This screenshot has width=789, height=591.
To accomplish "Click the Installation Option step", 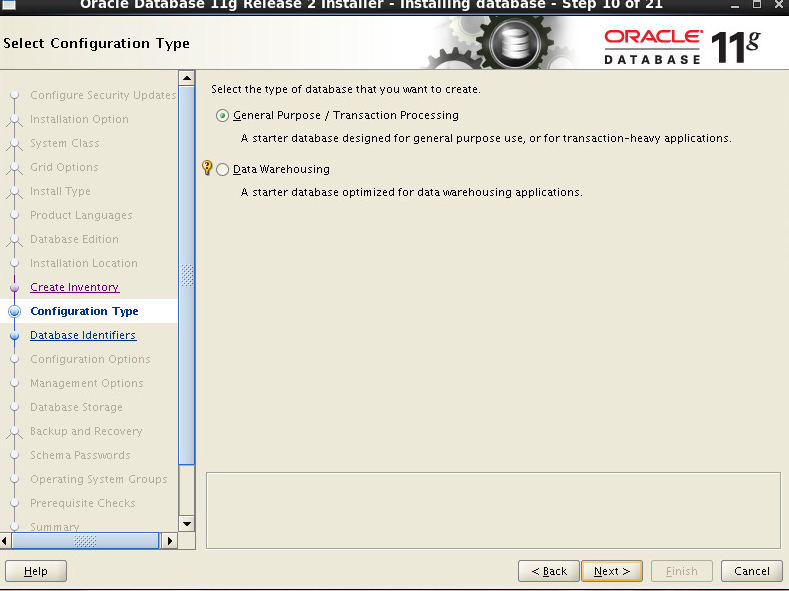I will click(x=80, y=119).
